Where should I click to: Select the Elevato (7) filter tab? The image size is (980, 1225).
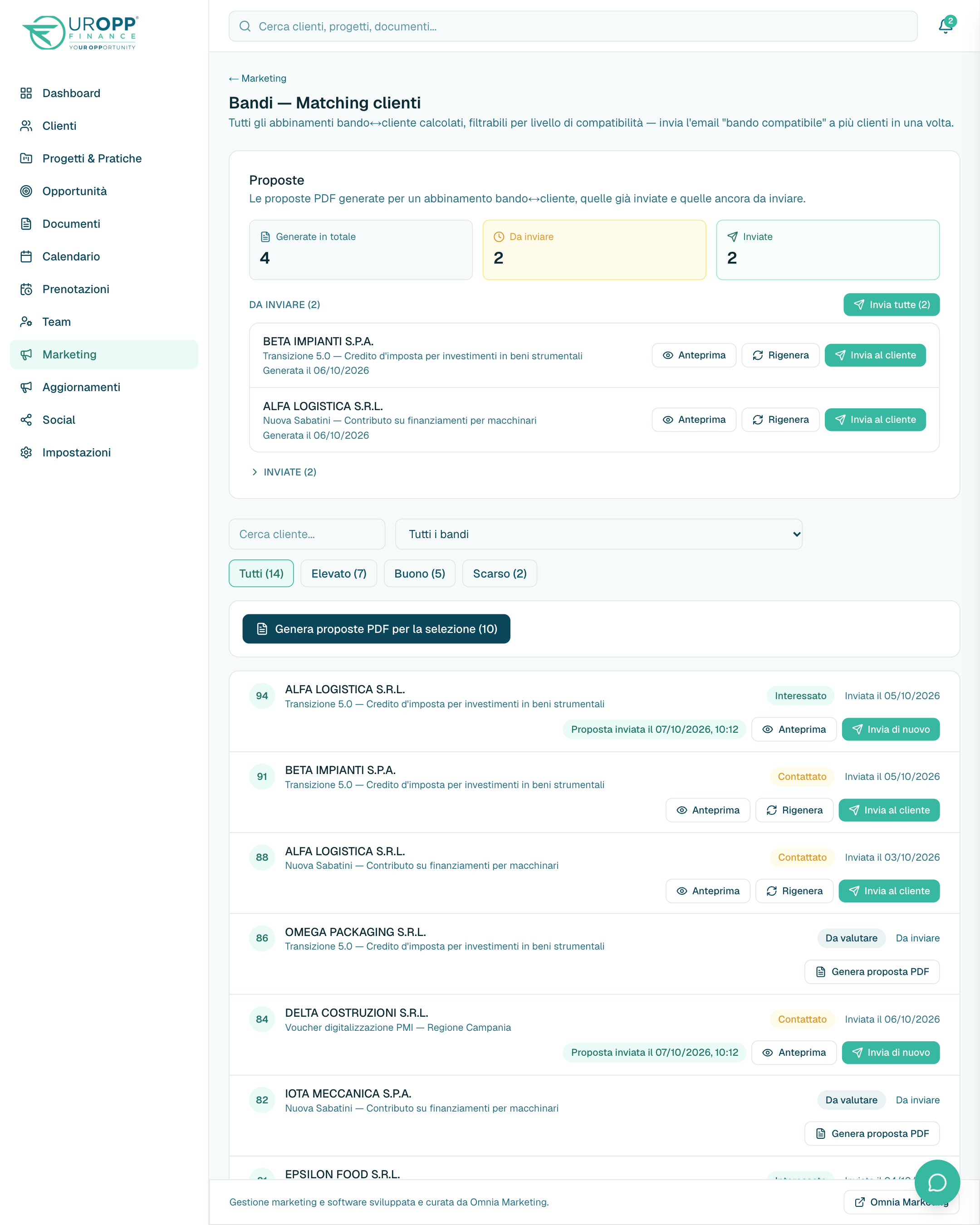coord(338,573)
